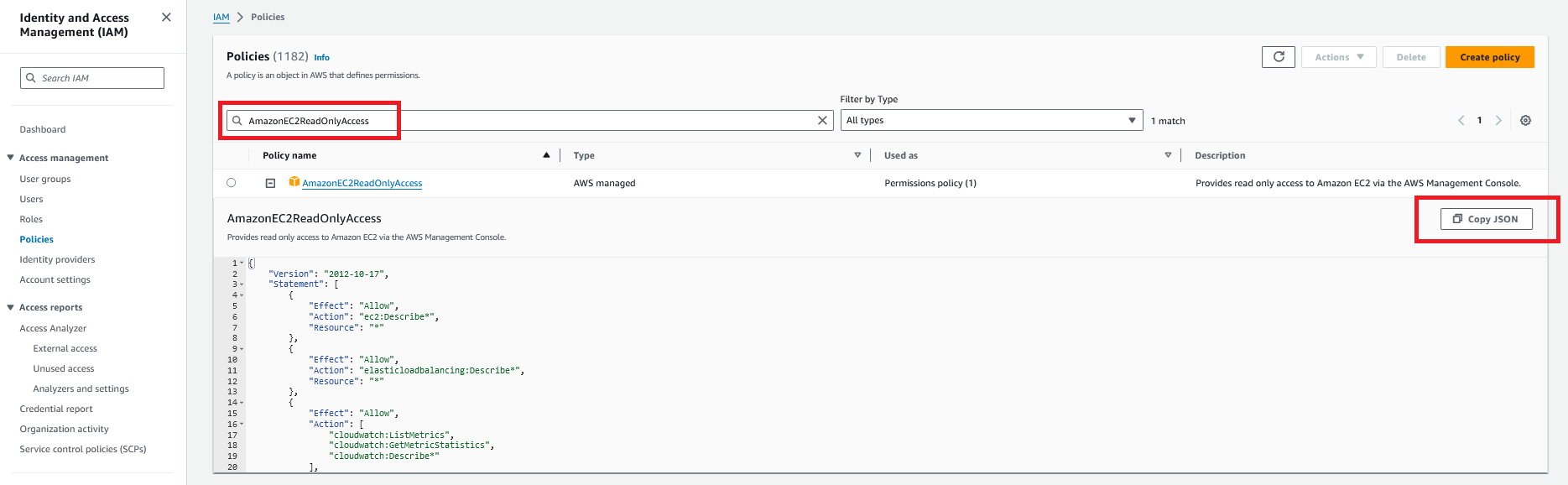Go to Roles in the sidebar
Viewport: 1568px width, 485px height.
[x=31, y=219]
